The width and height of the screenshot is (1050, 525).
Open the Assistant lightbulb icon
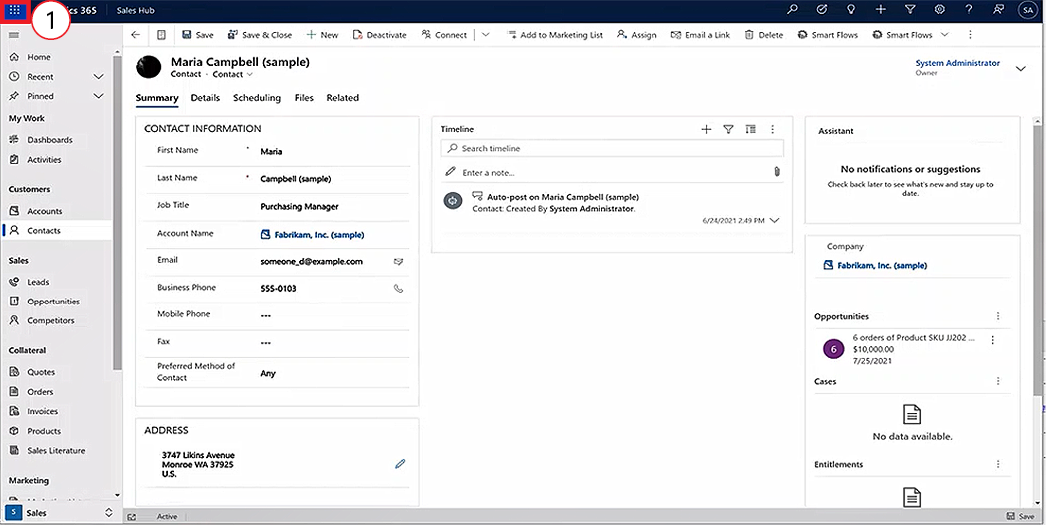tap(851, 9)
